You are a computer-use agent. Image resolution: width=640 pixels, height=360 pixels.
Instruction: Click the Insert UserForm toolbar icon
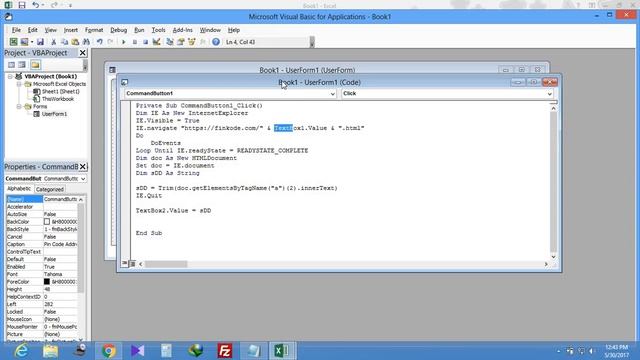[x=24, y=42]
